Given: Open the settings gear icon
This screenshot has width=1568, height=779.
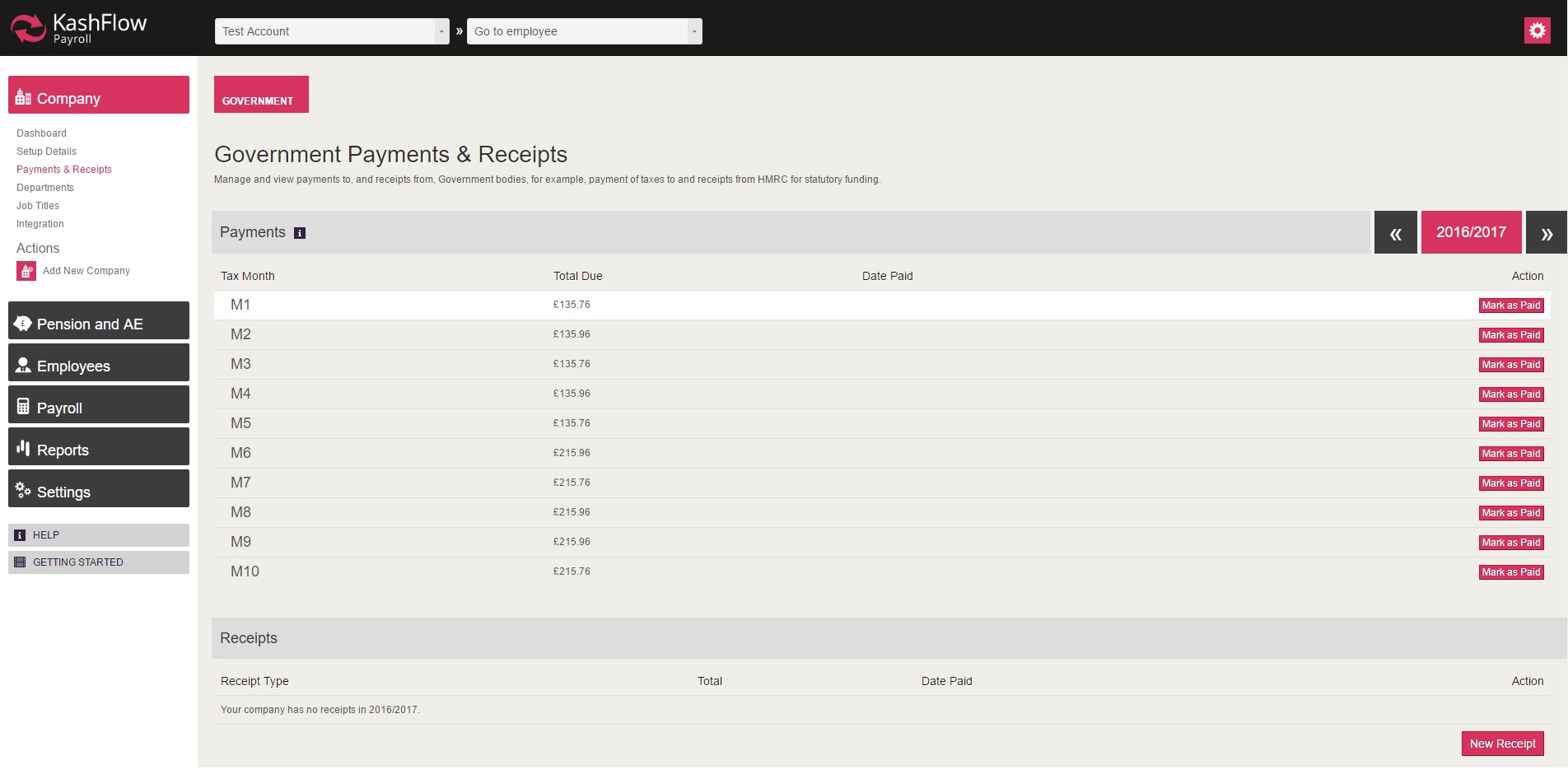Looking at the screenshot, I should tap(1537, 30).
